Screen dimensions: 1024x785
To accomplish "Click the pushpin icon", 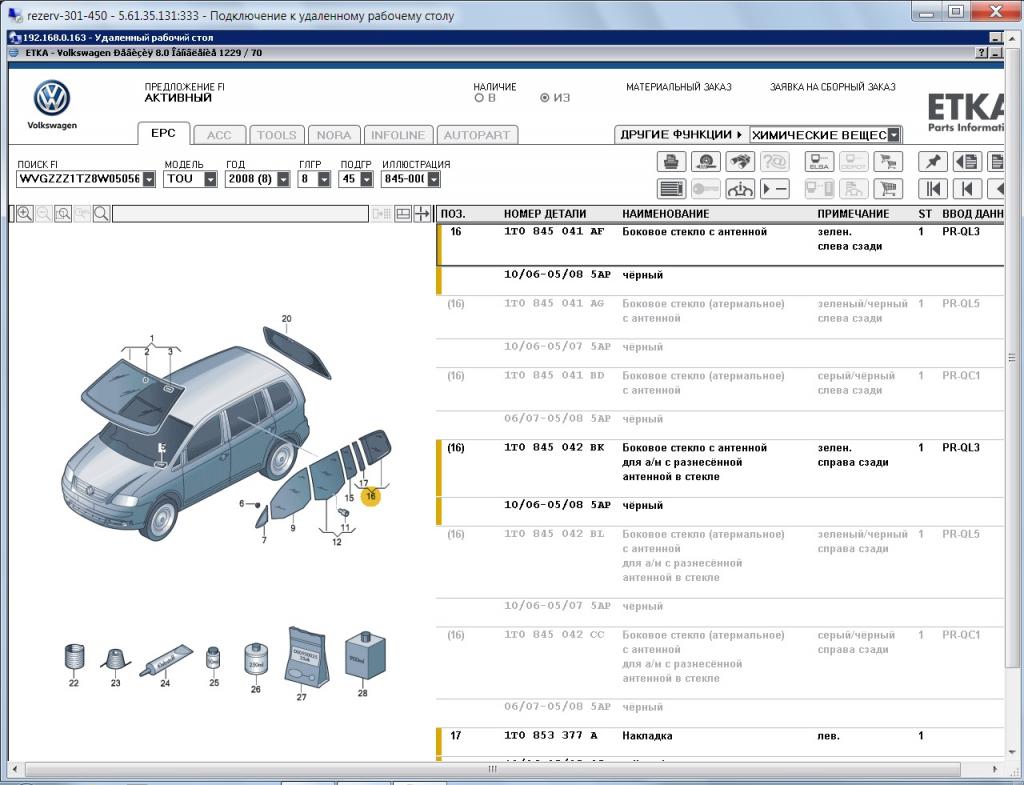I will pos(933,161).
